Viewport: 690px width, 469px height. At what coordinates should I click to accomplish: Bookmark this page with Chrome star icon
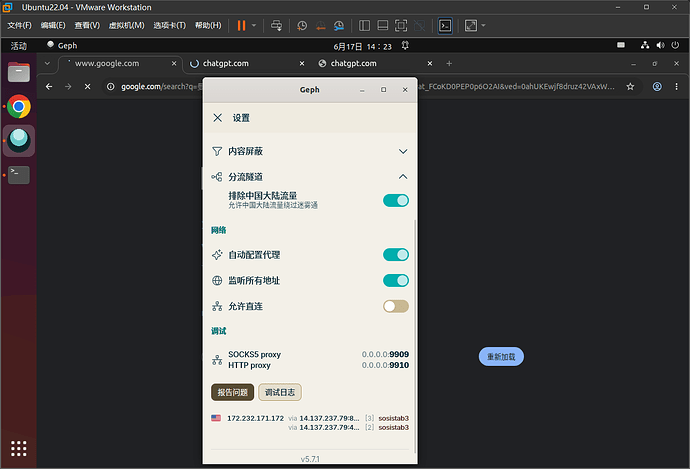pos(630,87)
